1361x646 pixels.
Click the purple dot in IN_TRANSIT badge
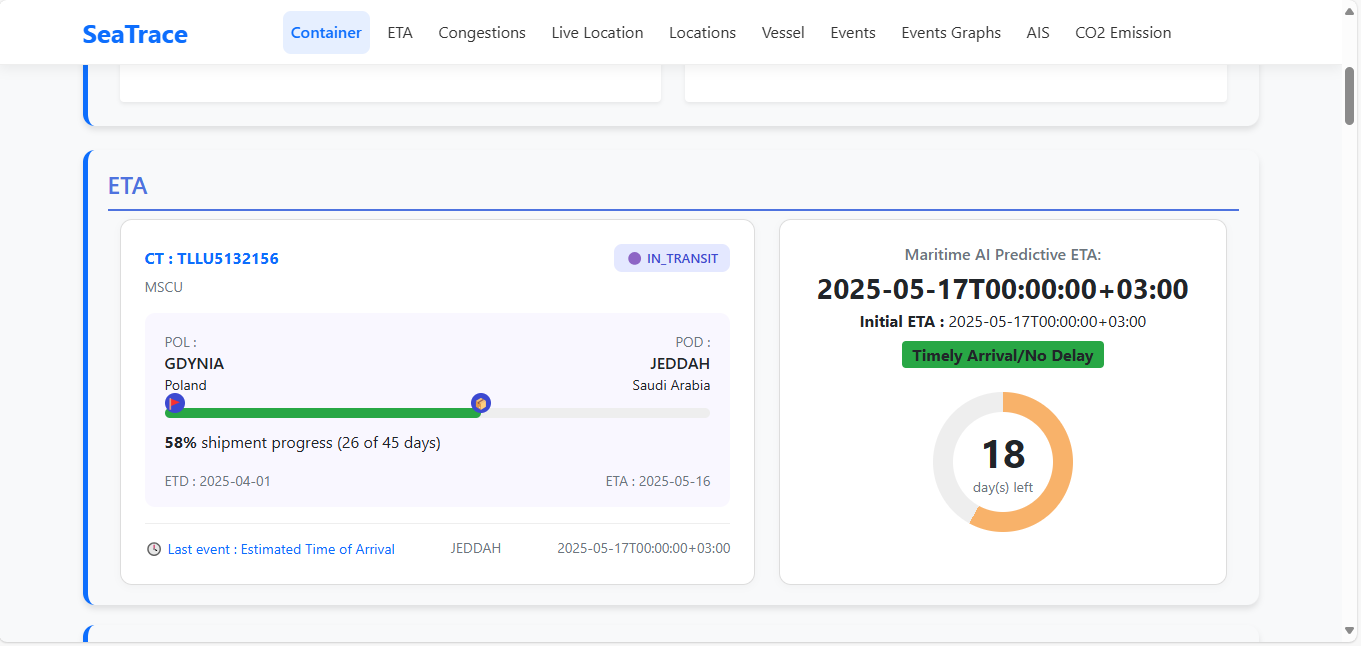pyautogui.click(x=634, y=258)
